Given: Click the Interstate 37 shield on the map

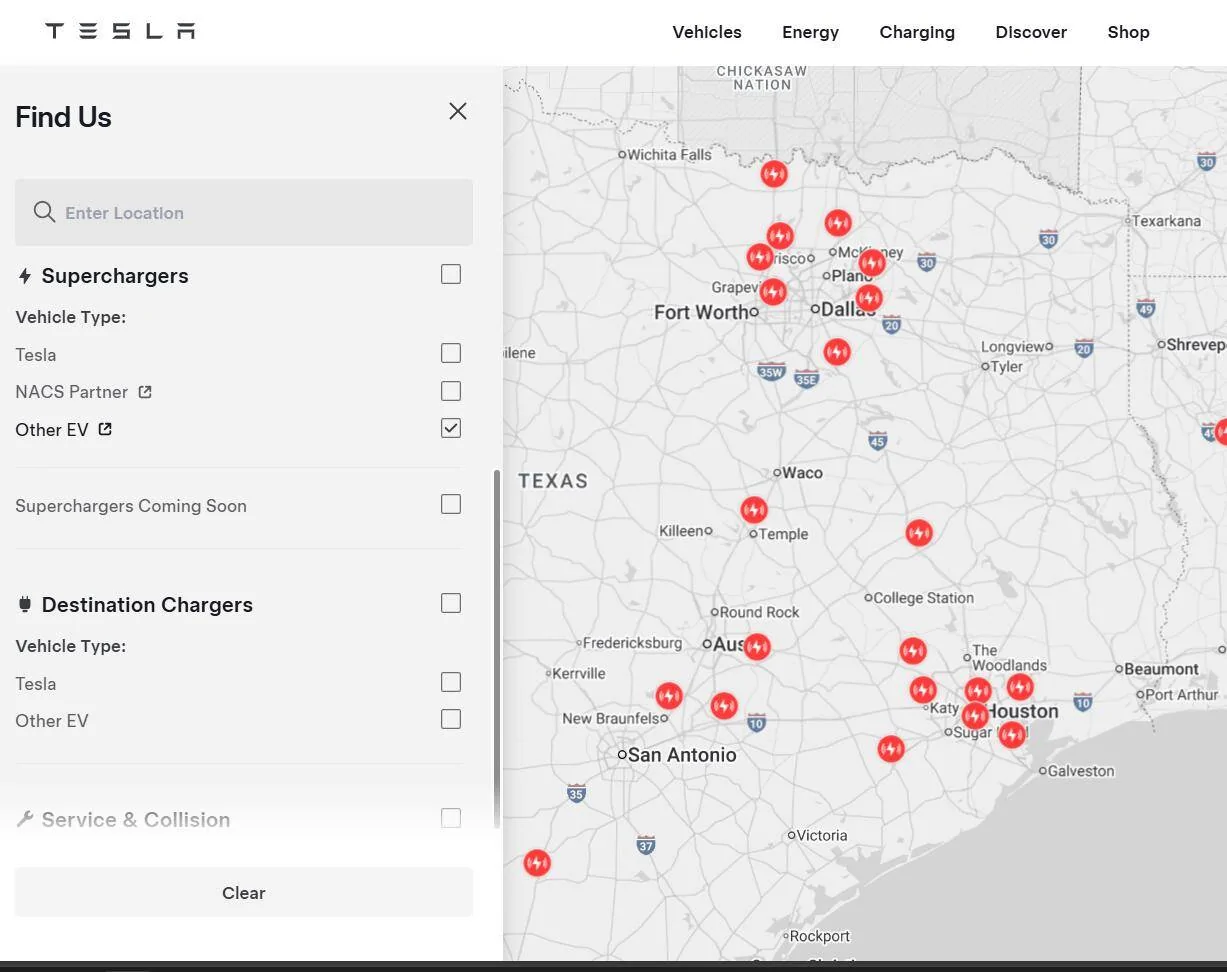Looking at the screenshot, I should (646, 845).
